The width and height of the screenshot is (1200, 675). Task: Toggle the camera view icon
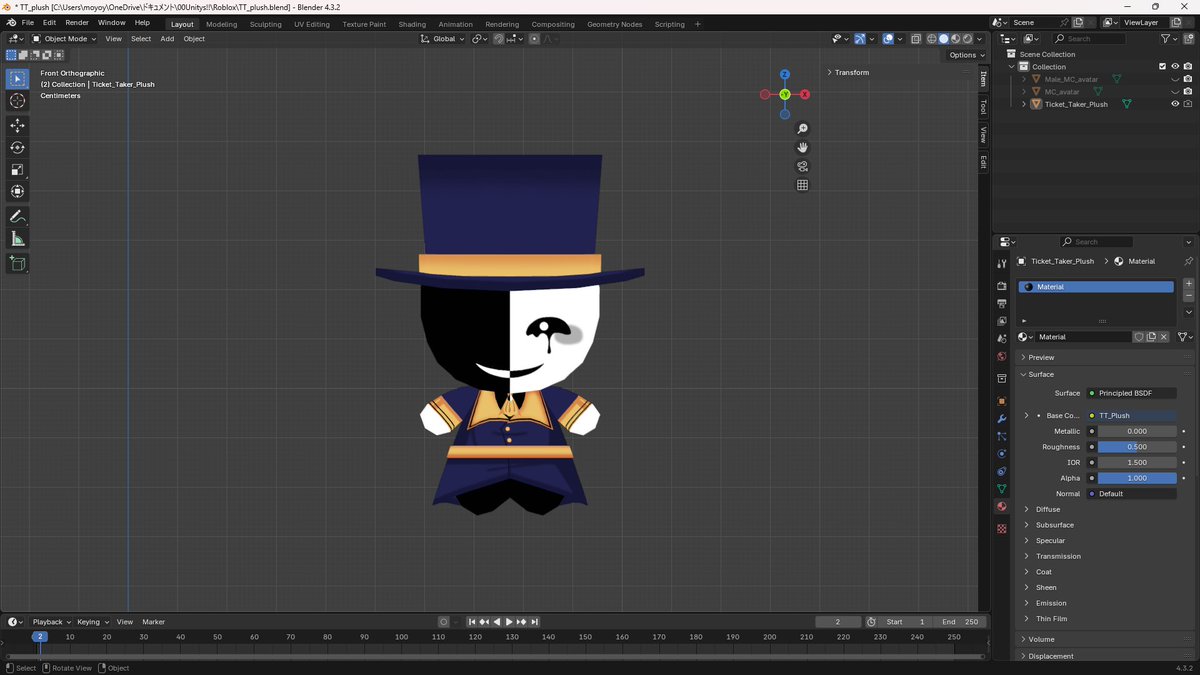click(802, 166)
